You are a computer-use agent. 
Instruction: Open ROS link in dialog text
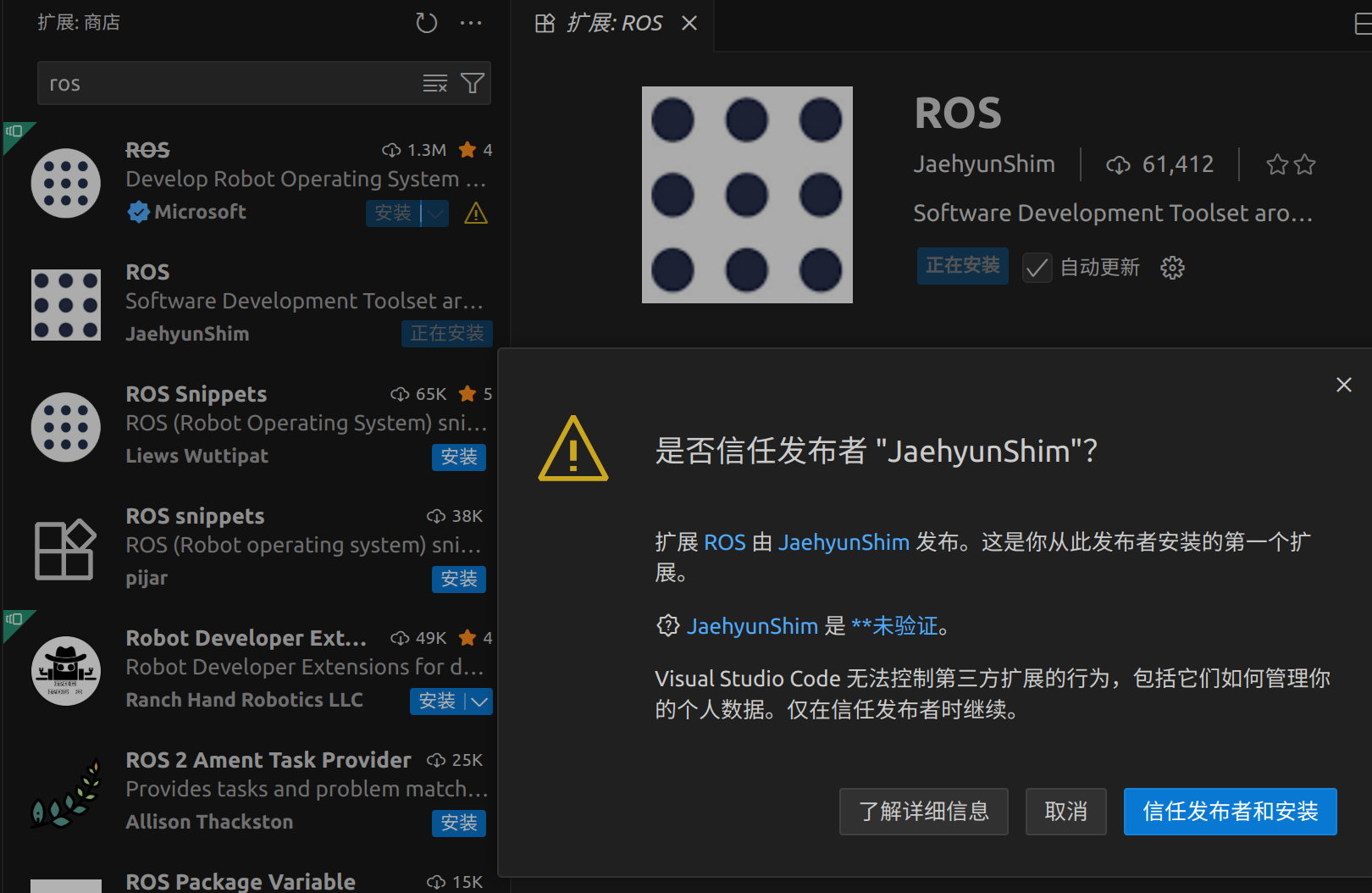[725, 542]
